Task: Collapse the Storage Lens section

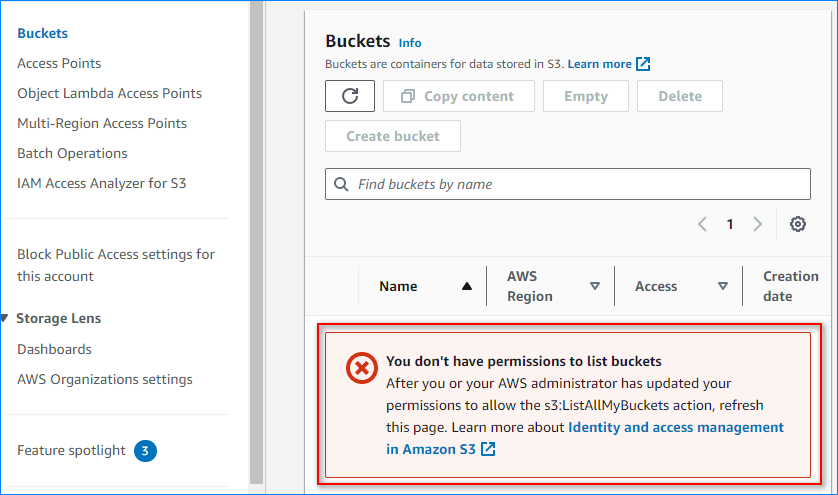Action: (x=6, y=318)
